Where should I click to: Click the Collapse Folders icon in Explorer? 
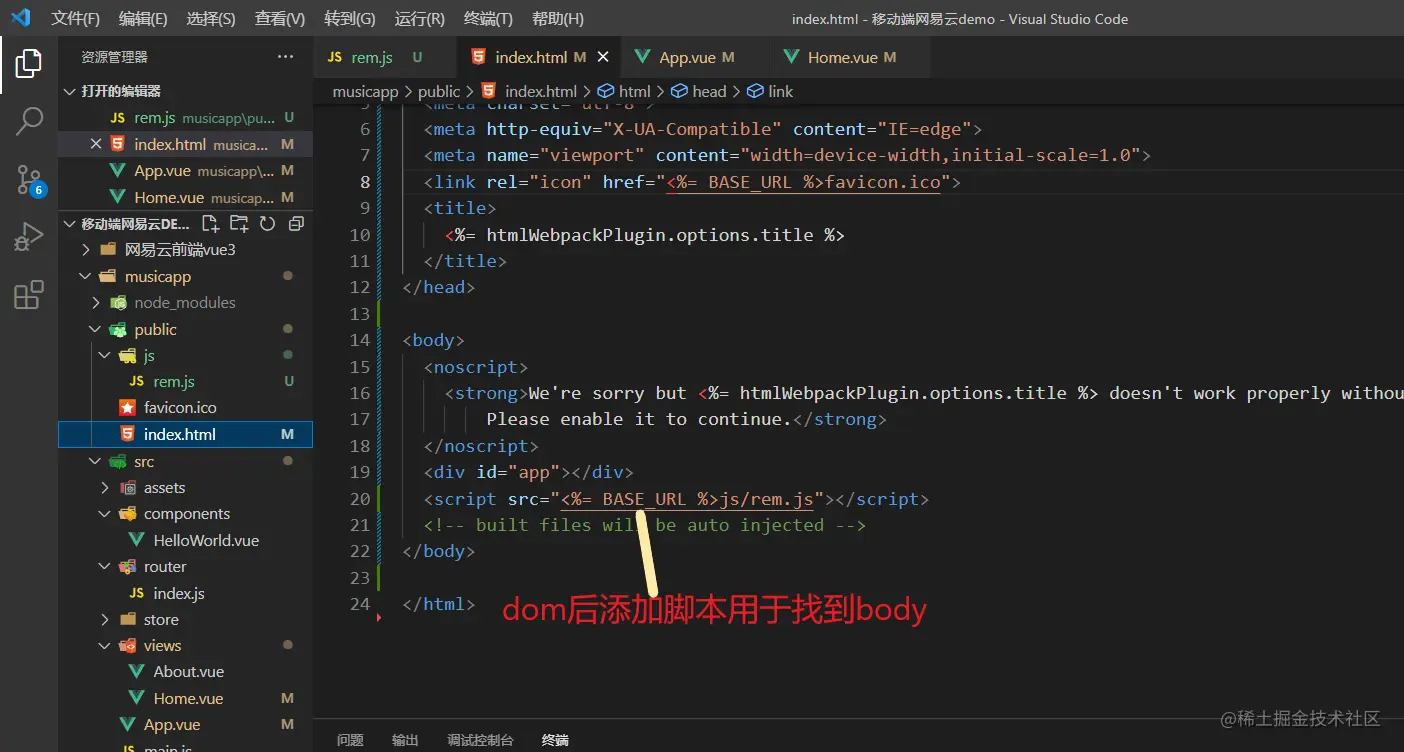pyautogui.click(x=294, y=223)
